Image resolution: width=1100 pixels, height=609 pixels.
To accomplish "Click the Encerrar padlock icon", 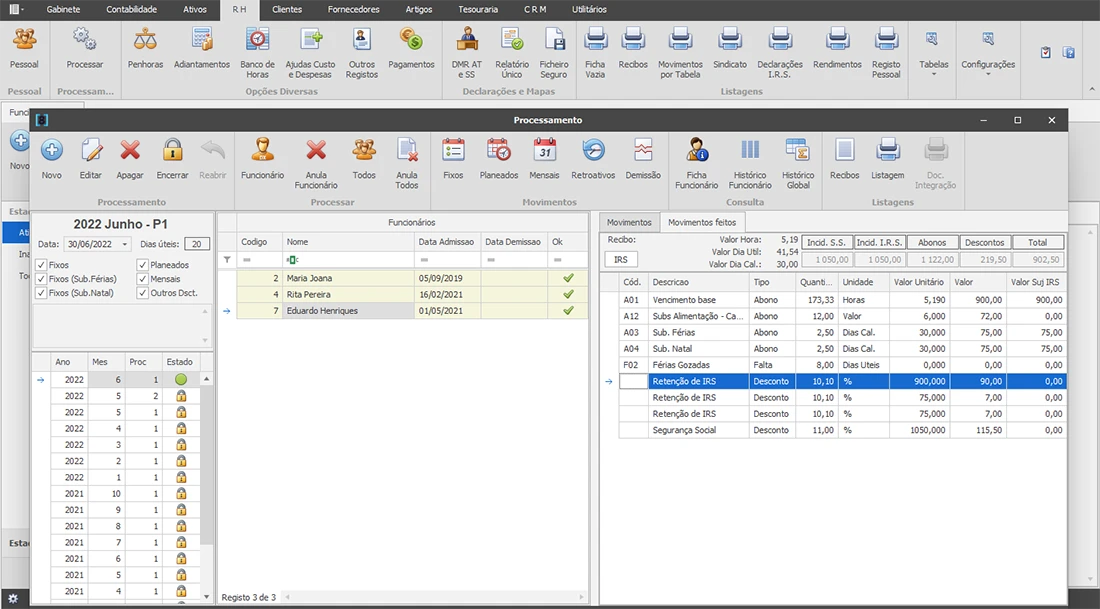I will (172, 151).
